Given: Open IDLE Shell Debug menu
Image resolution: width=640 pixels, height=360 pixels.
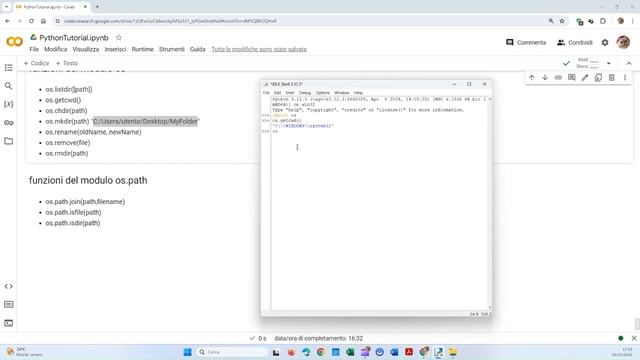Looking at the screenshot, I should click(x=305, y=93).
